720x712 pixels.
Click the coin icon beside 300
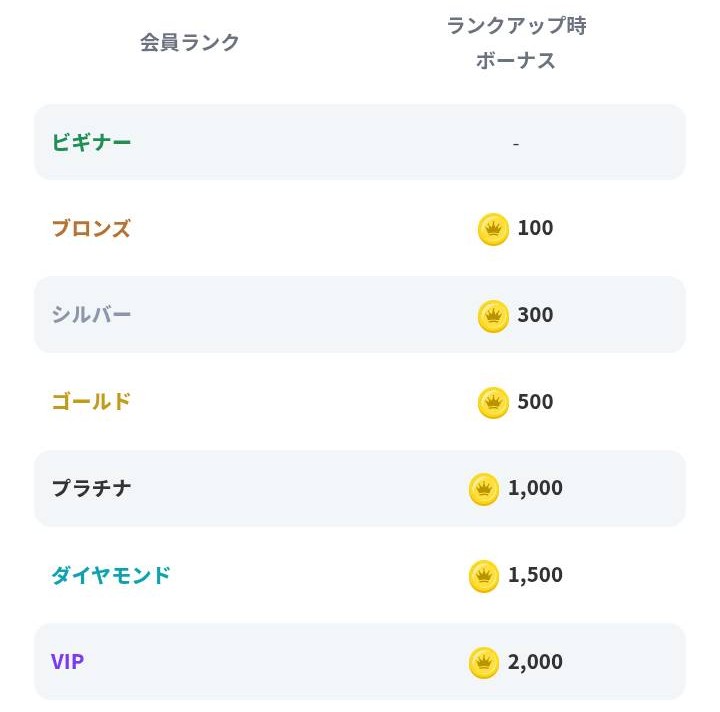(493, 316)
